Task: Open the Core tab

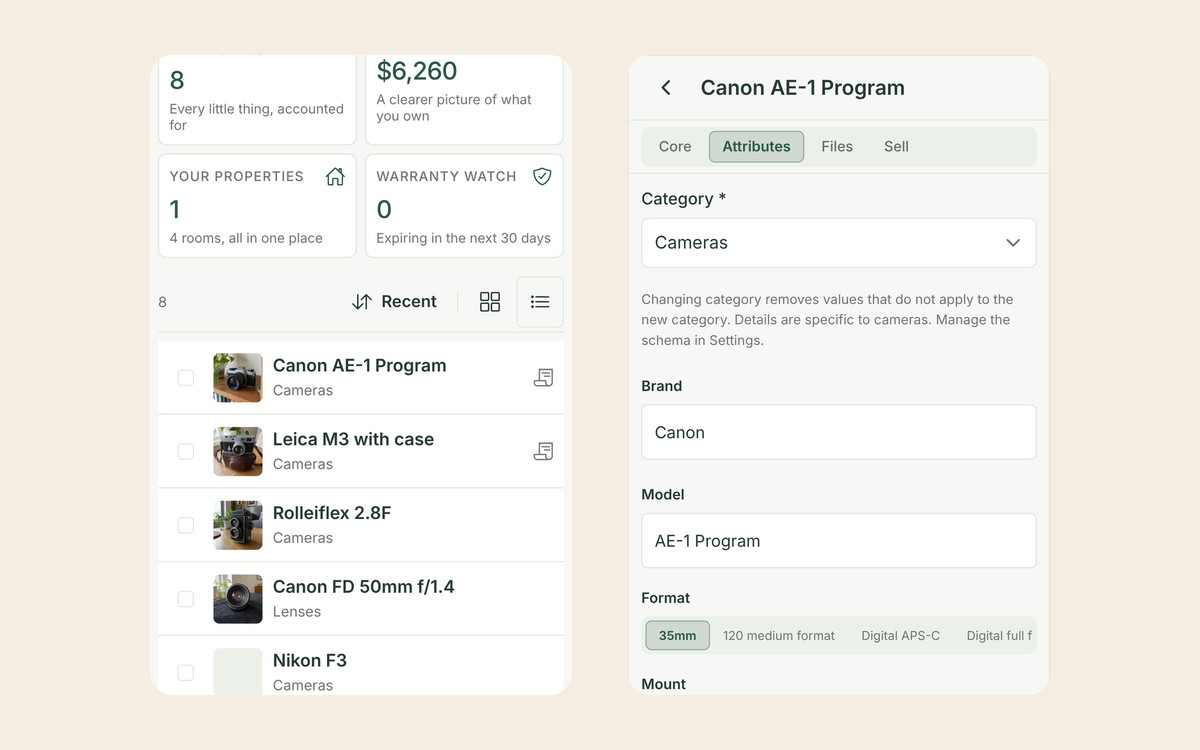Action: click(x=675, y=146)
